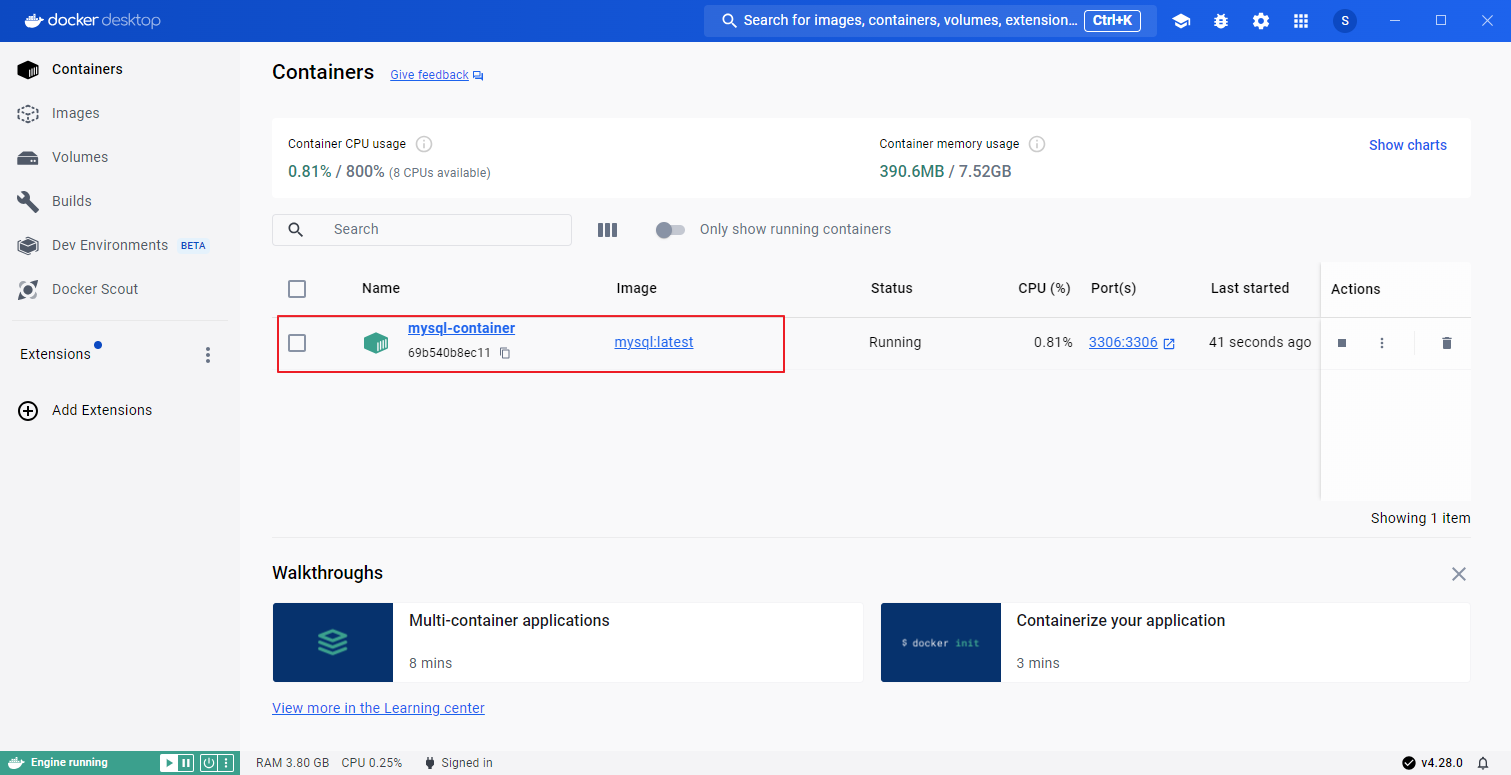This screenshot has width=1511, height=775.
Task: Open notifications bell icon
Action: 1483,763
